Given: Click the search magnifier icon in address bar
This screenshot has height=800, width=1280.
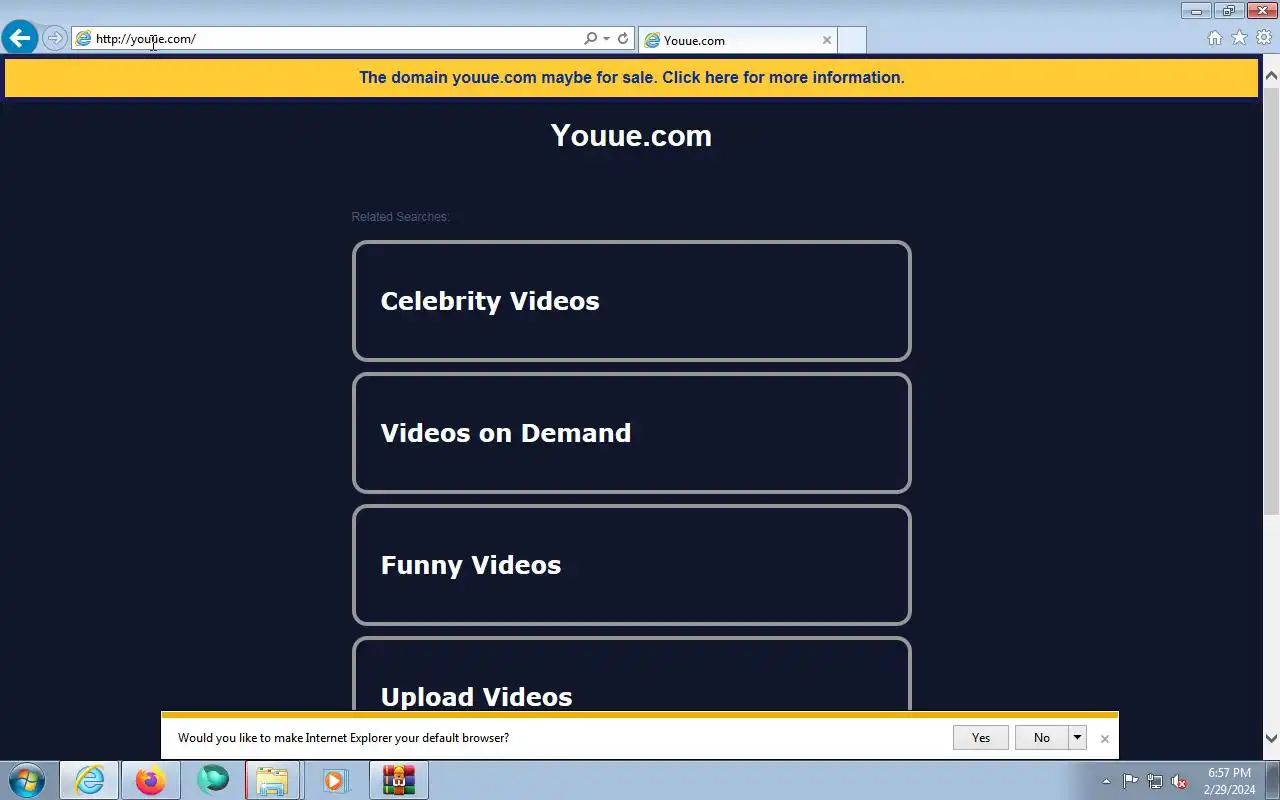Looking at the screenshot, I should coord(590,39).
